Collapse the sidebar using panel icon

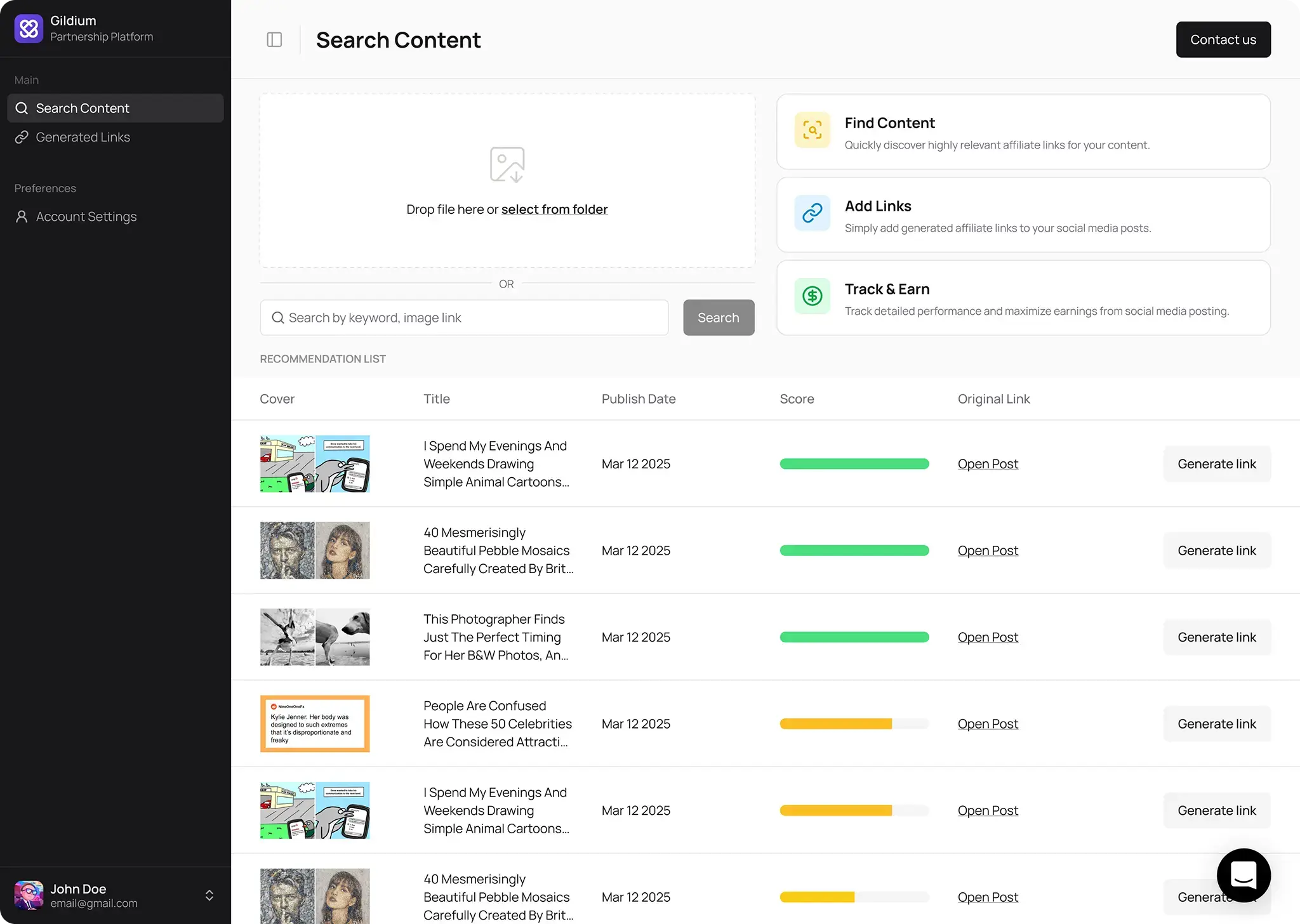coord(274,39)
